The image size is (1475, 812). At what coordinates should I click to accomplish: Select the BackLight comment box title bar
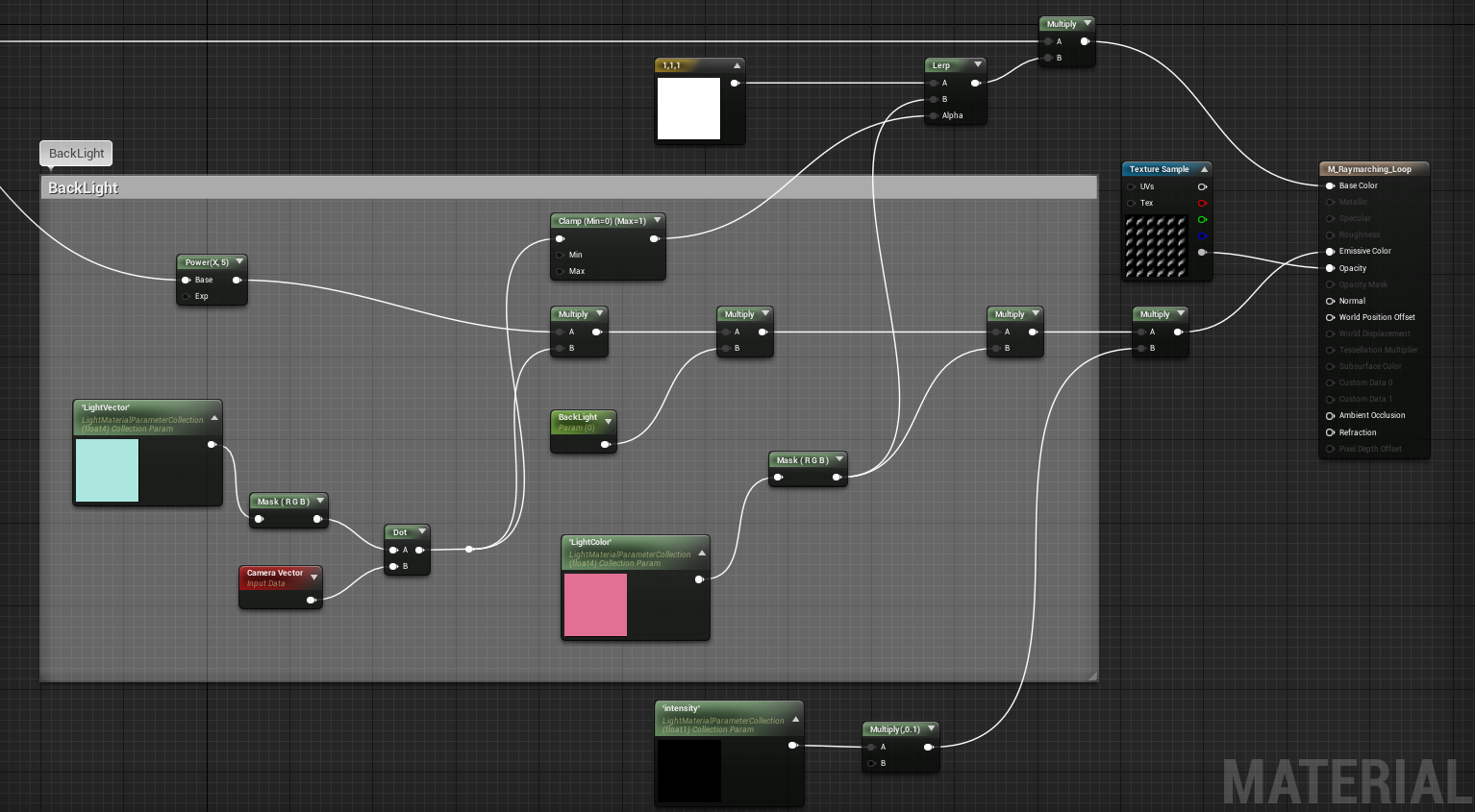(x=568, y=187)
